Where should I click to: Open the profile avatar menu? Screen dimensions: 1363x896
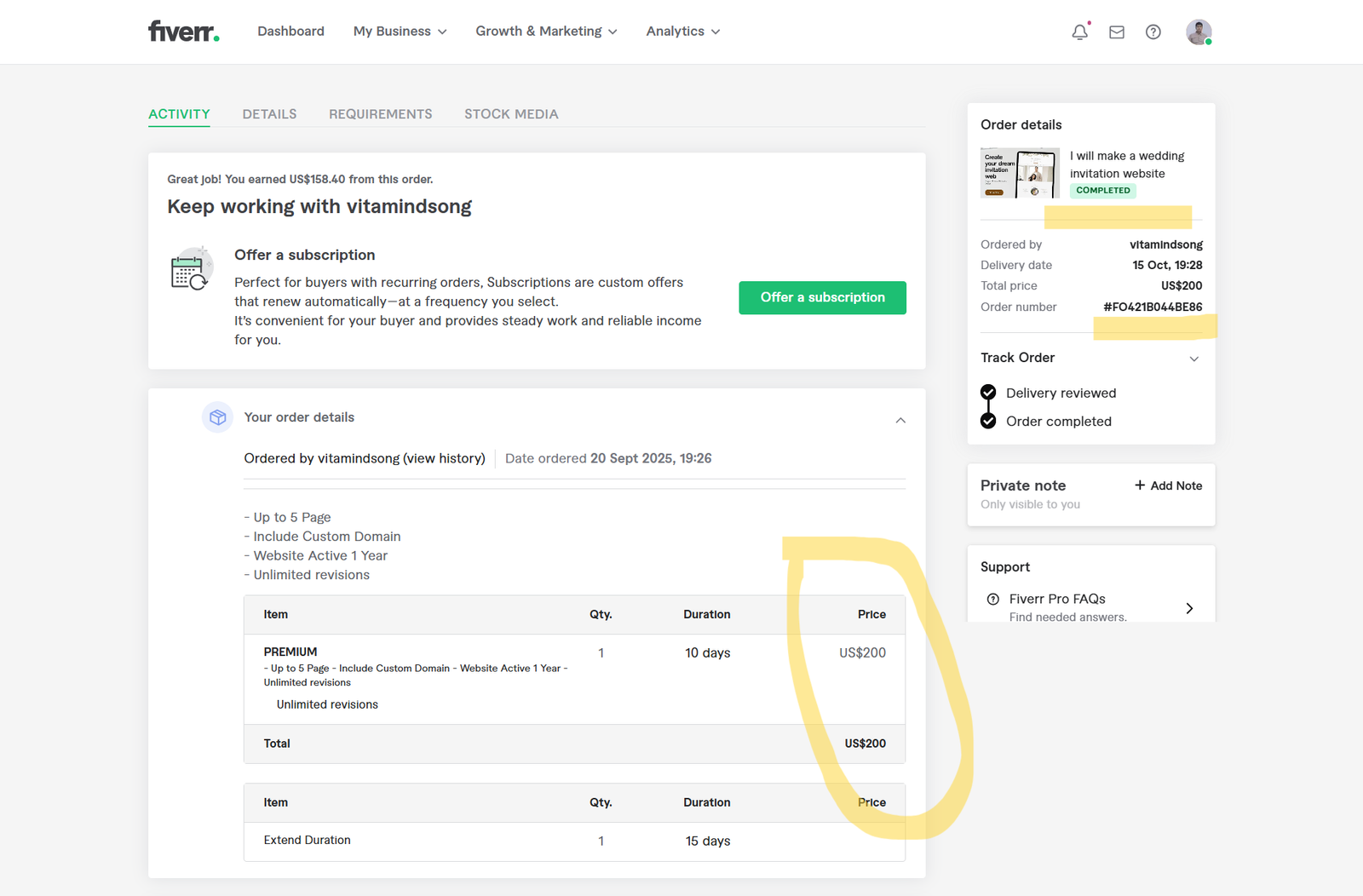tap(1199, 32)
